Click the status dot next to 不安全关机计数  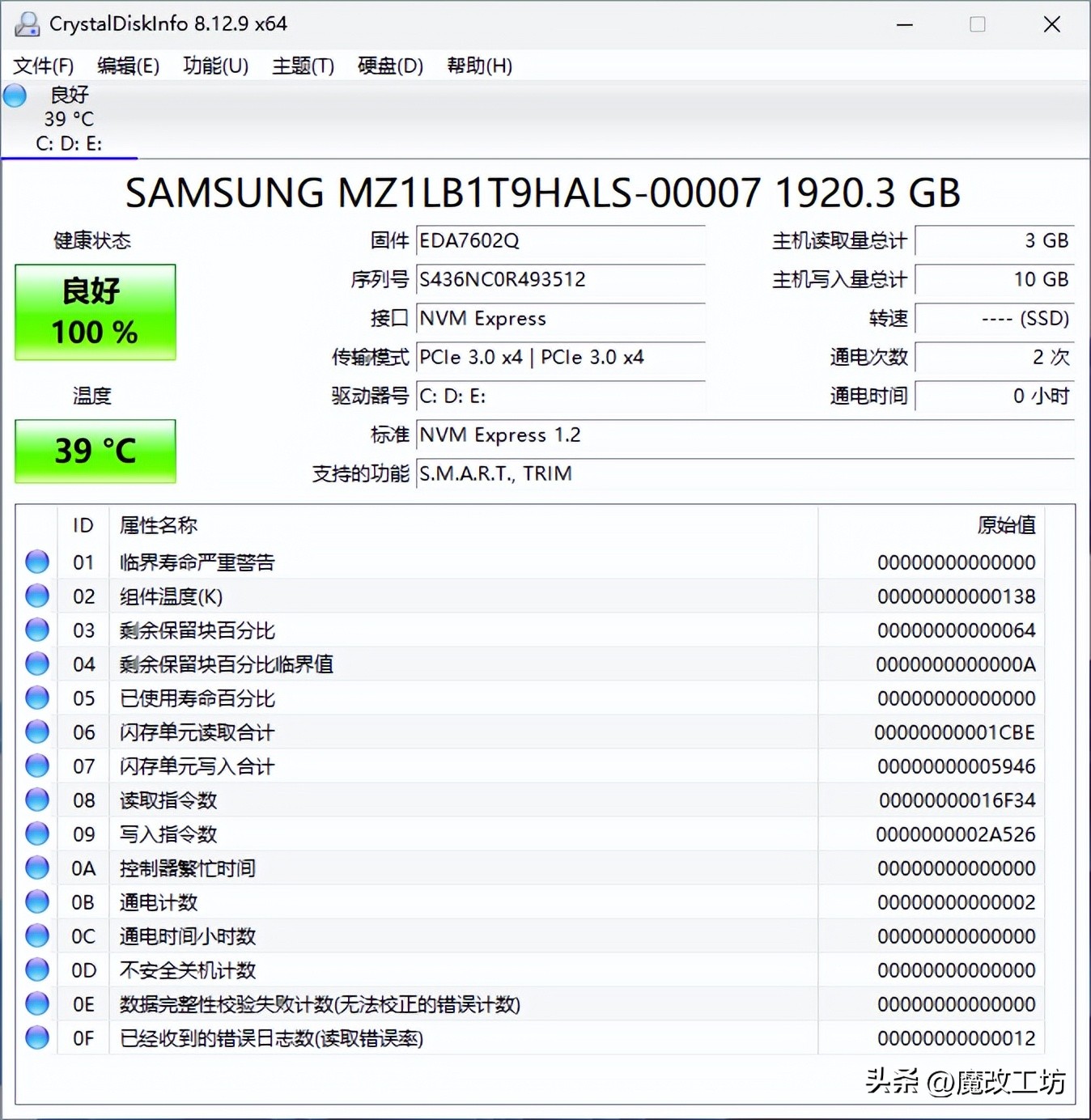(x=36, y=969)
